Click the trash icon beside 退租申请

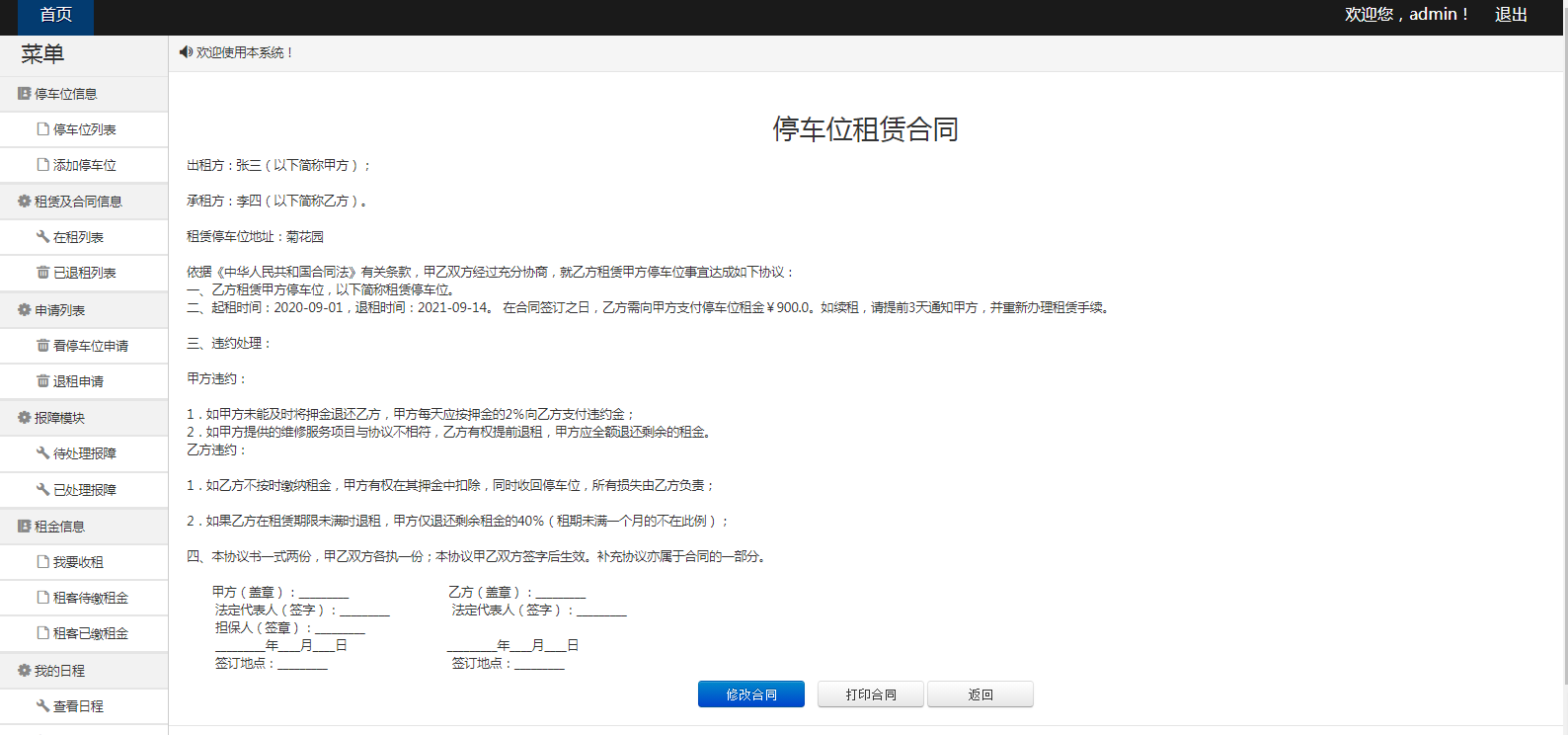click(43, 381)
